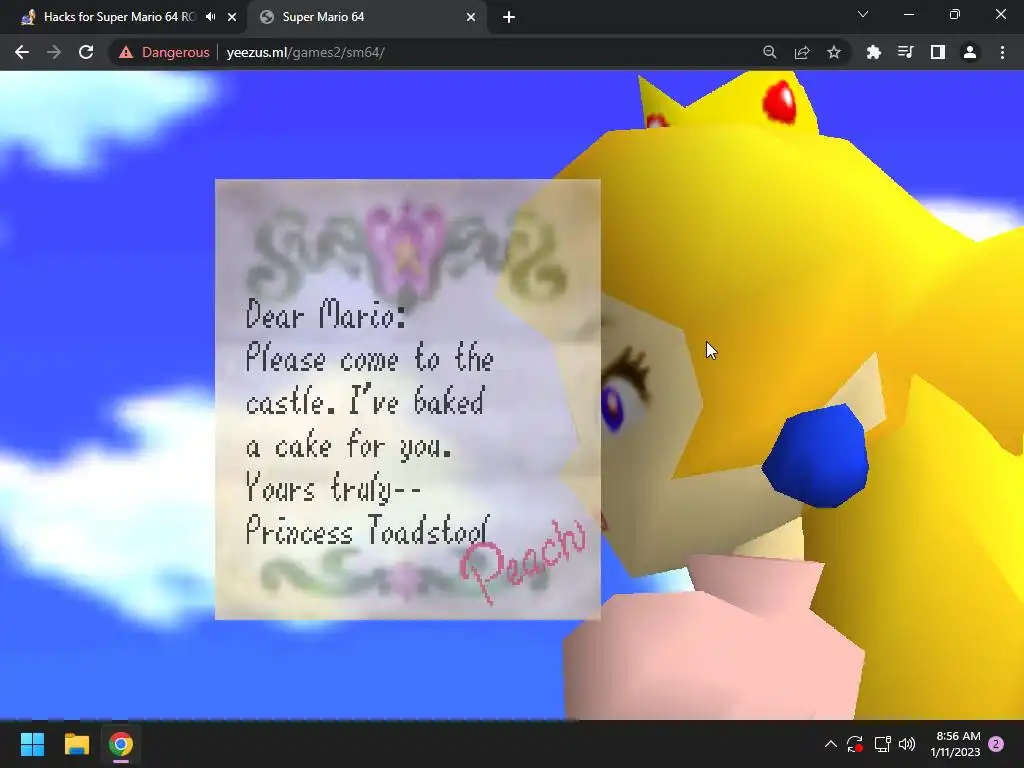Open the notification badge
Screen dimensions: 1024x768
996,744
